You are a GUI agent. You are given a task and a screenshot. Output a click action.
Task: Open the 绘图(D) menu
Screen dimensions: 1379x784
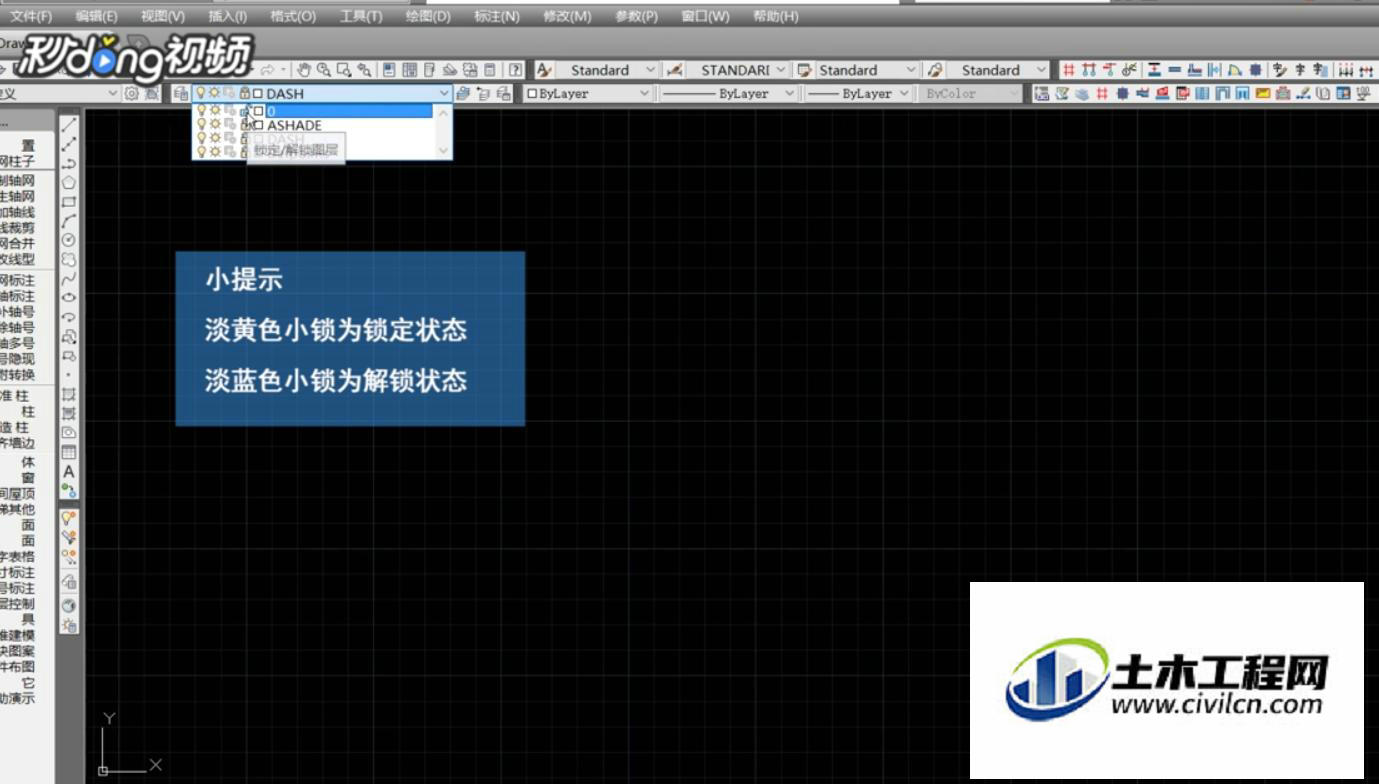coord(428,16)
